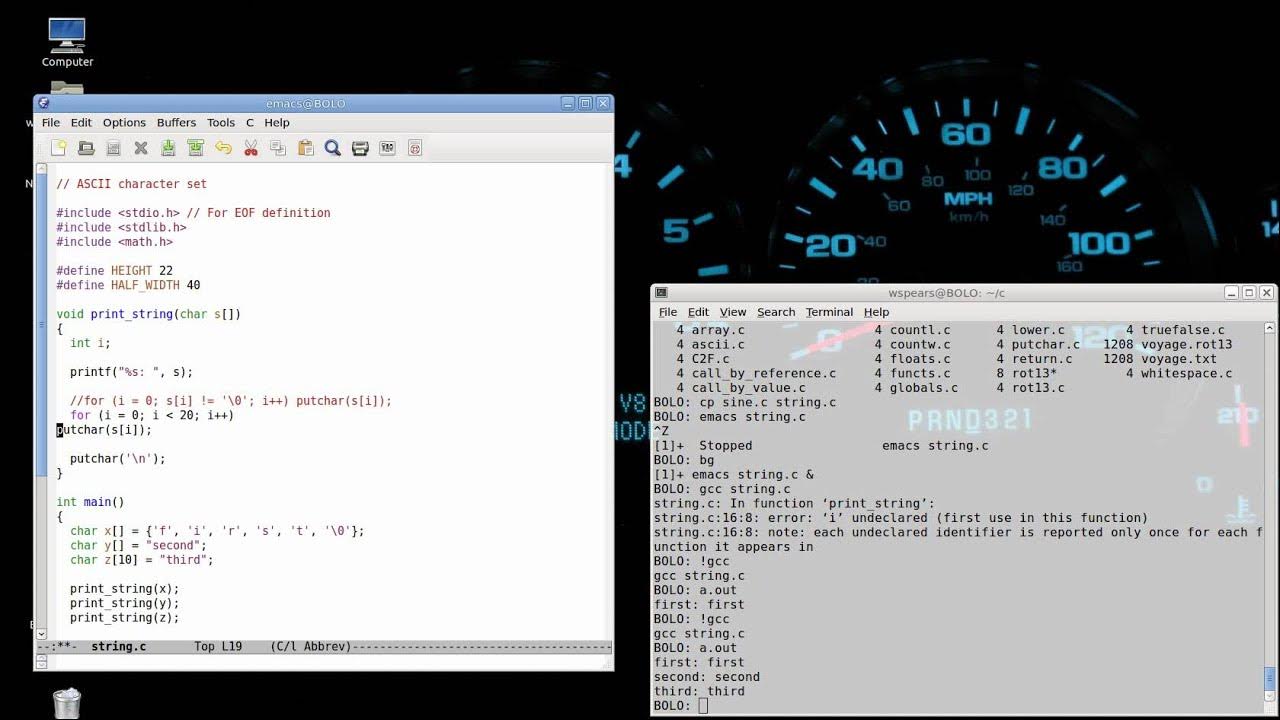
Task: Click the '#define HALF_WIDTH 40' line
Action: (x=128, y=285)
